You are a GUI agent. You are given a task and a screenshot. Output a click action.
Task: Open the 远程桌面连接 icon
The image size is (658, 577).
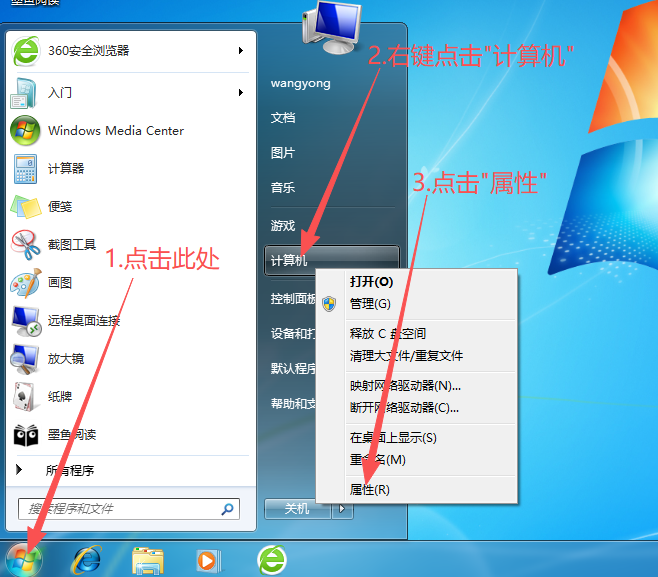26,321
